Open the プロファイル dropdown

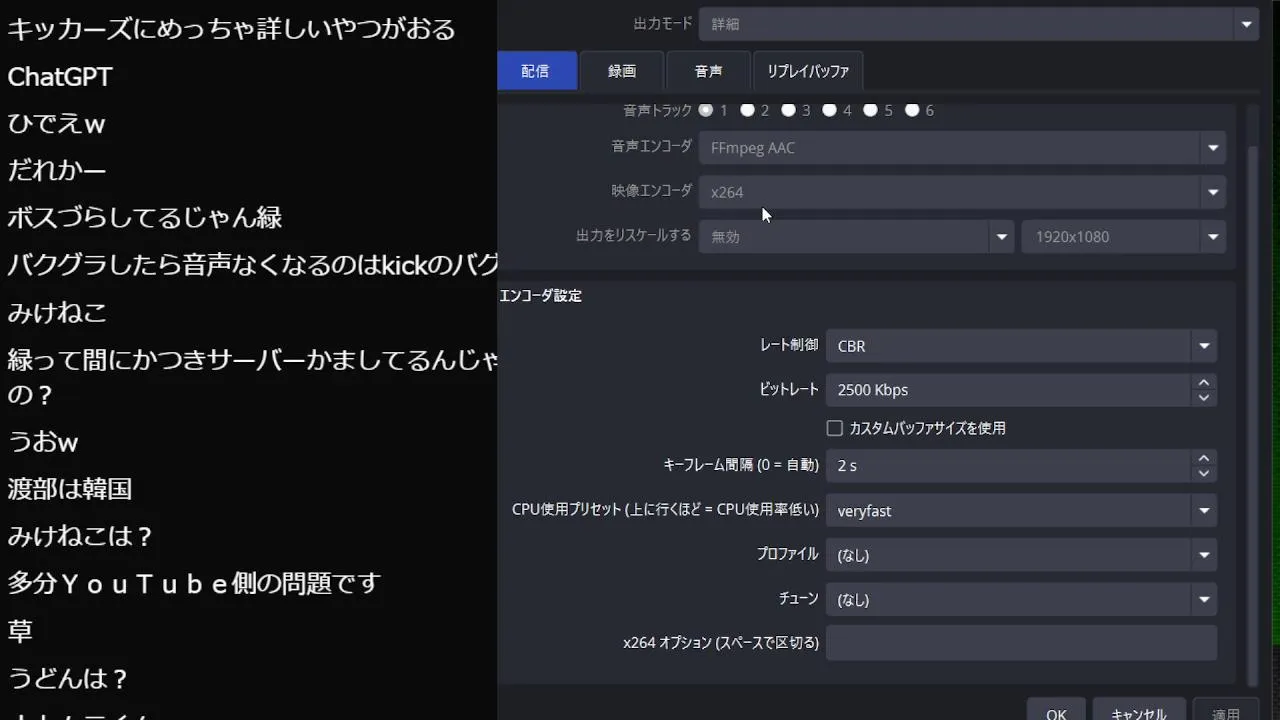(x=1021, y=555)
